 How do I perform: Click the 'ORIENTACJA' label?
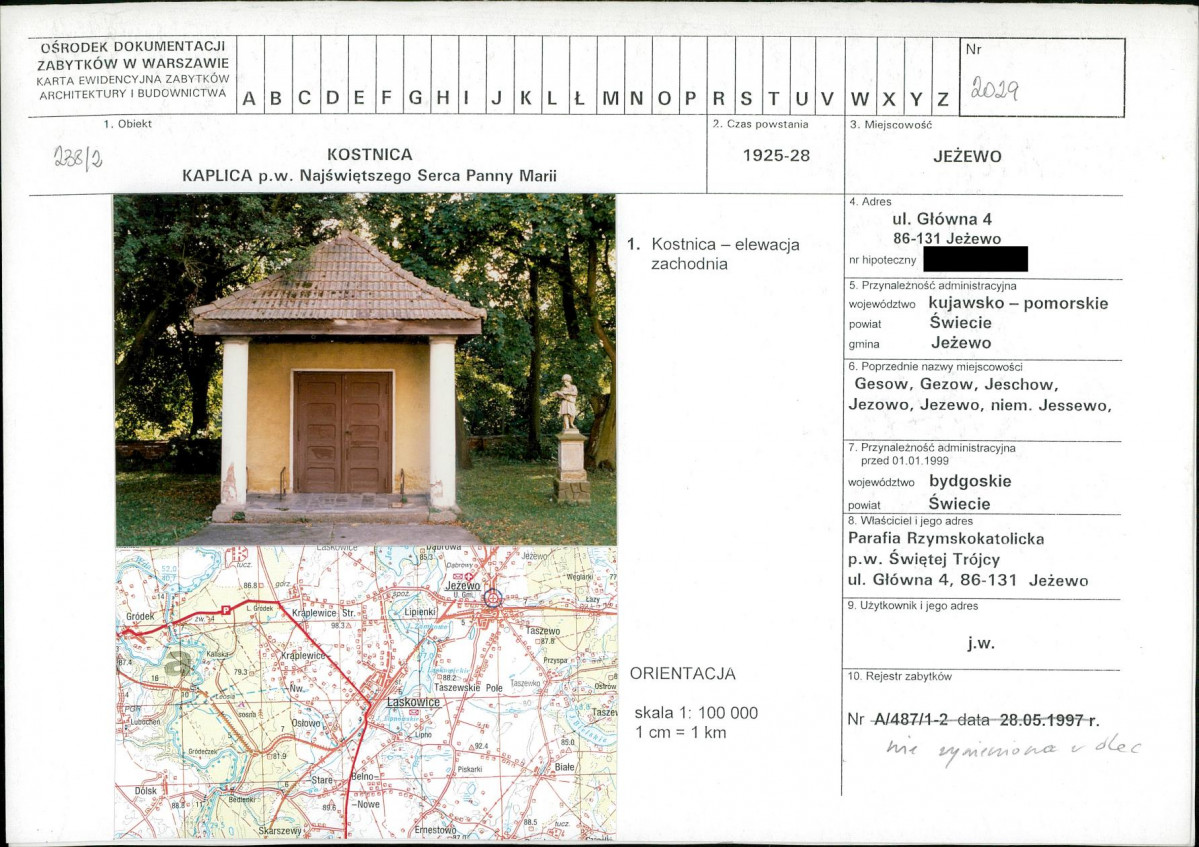pos(682,673)
